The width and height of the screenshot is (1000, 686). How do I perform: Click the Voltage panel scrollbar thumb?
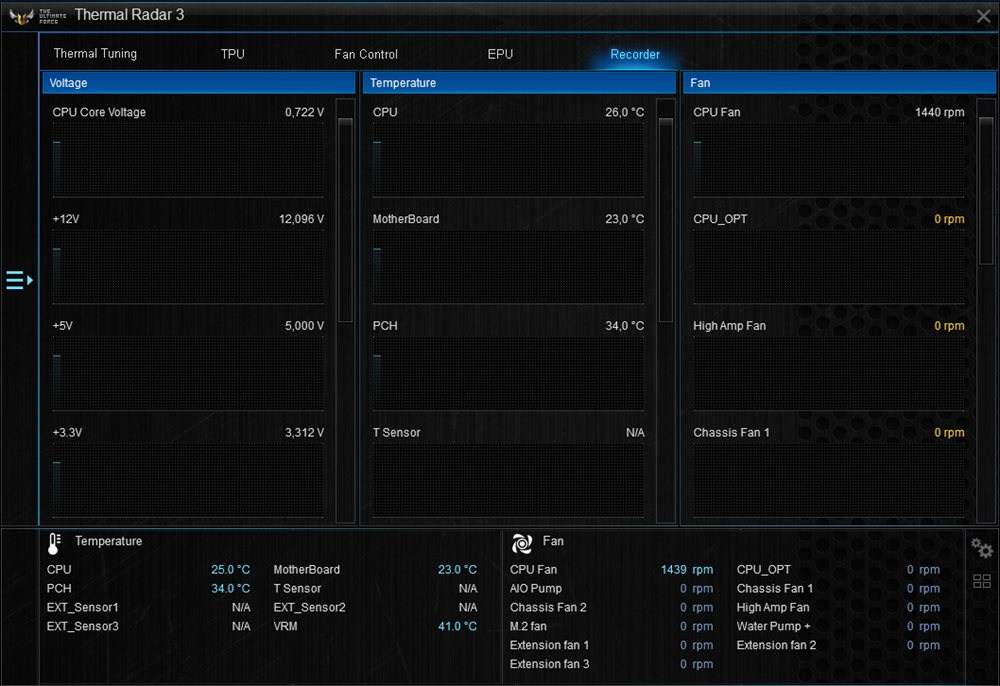coord(345,219)
